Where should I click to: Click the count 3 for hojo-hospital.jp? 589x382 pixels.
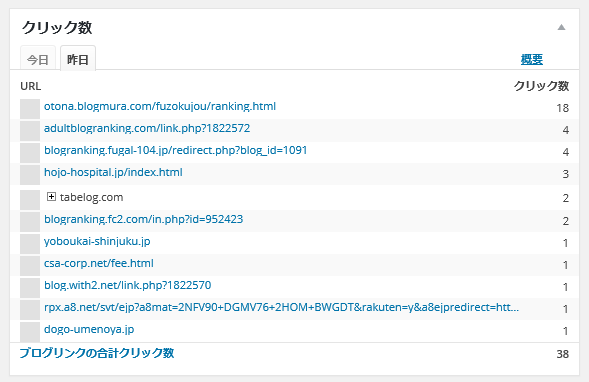(565, 174)
